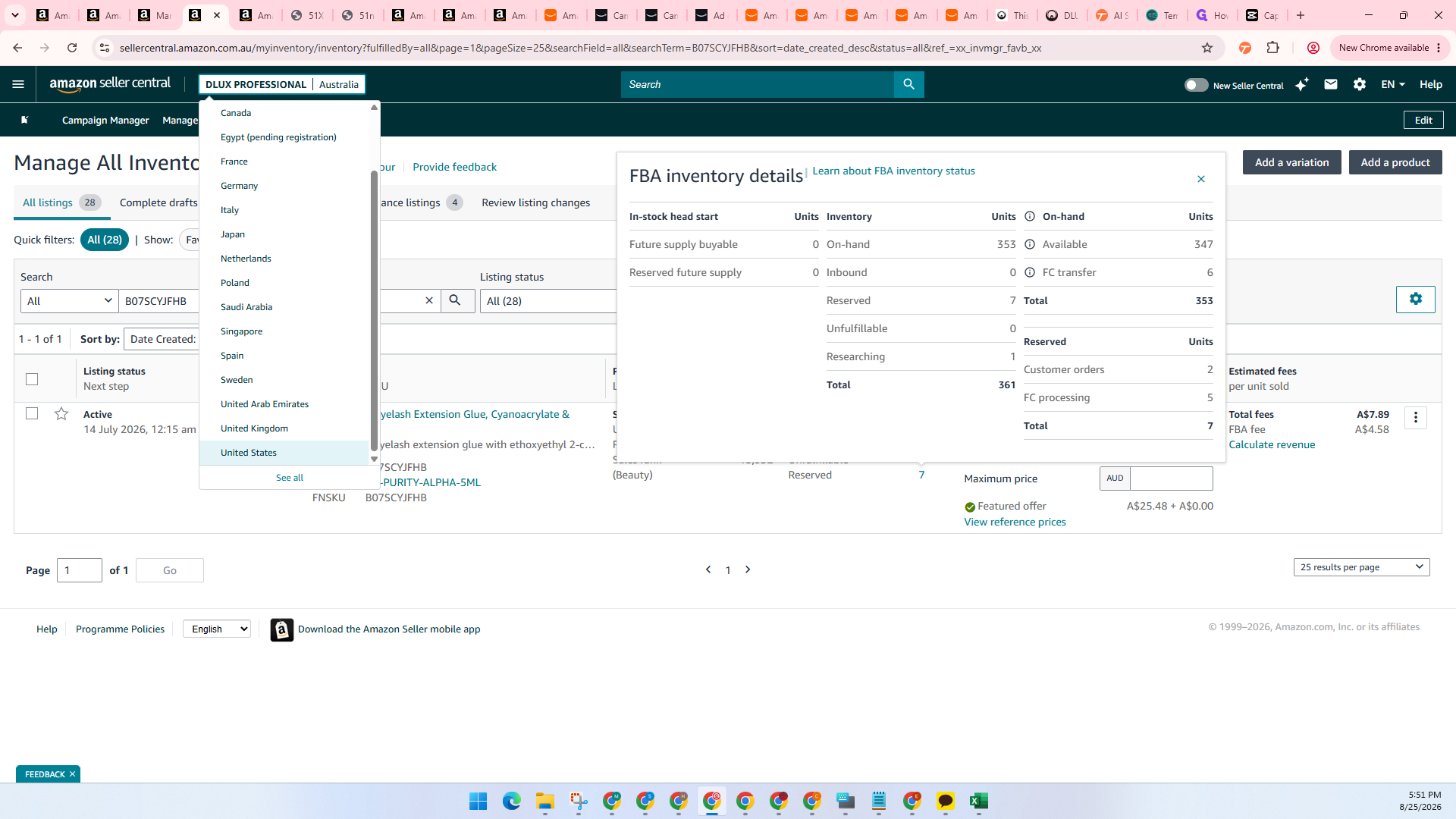Image resolution: width=1456 pixels, height=819 pixels.
Task: Open Chrome profile icon
Action: coord(1313,48)
